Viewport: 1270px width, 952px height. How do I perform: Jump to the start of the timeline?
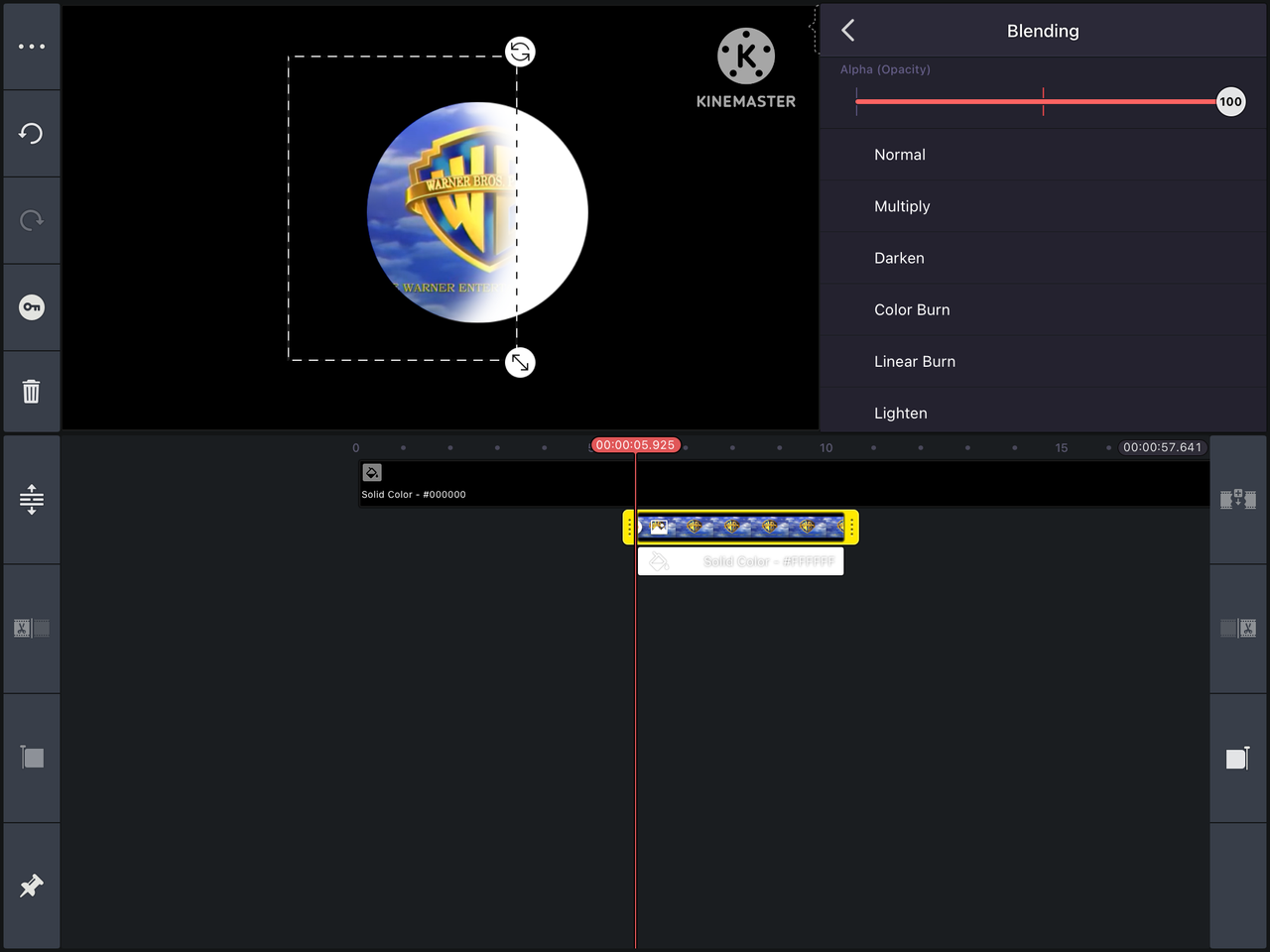coord(32,758)
